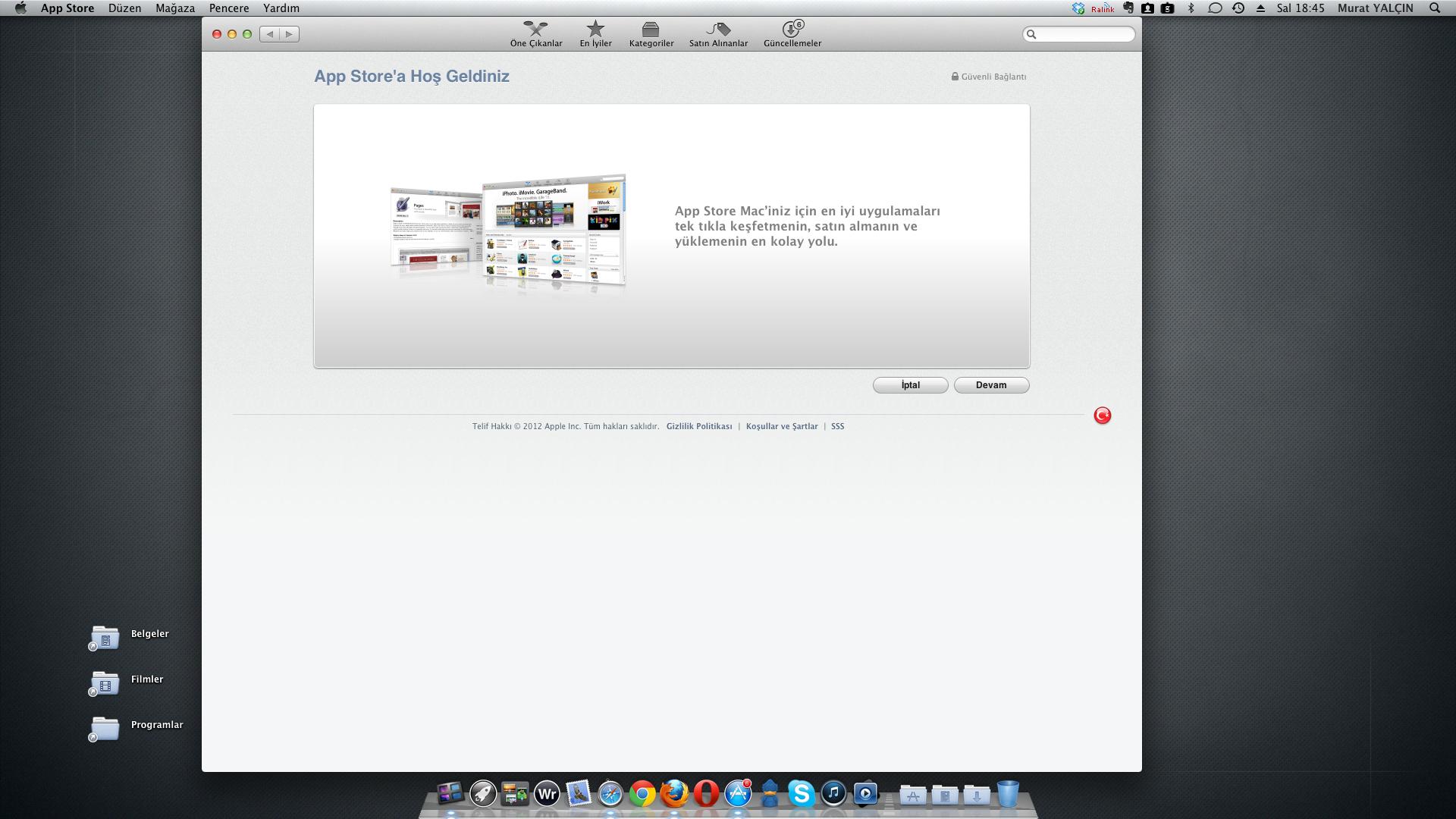Click the App Store search field
This screenshot has height=819, width=1456.
point(1079,34)
